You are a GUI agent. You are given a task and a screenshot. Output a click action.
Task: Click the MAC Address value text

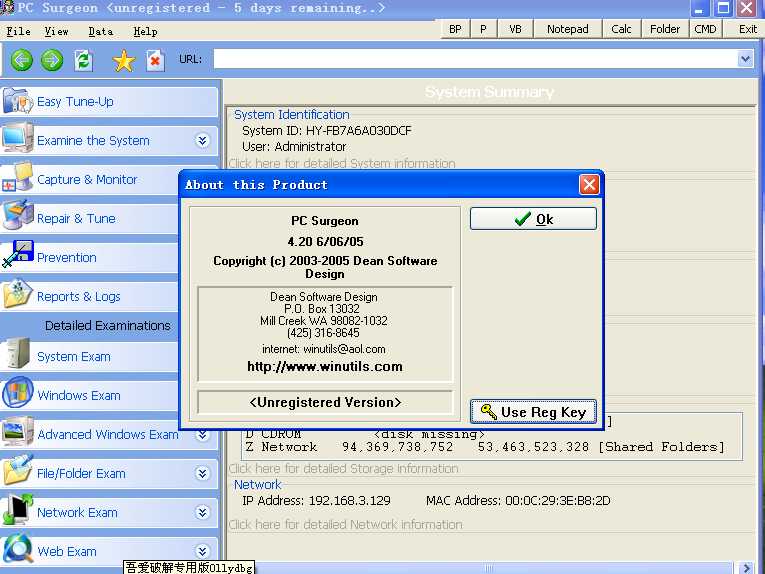click(558, 501)
